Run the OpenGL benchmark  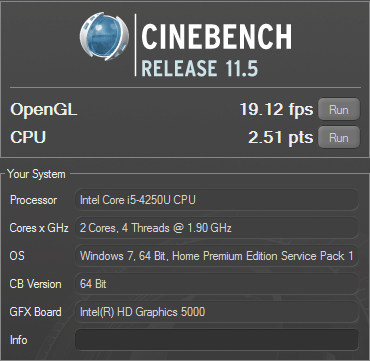click(x=339, y=109)
